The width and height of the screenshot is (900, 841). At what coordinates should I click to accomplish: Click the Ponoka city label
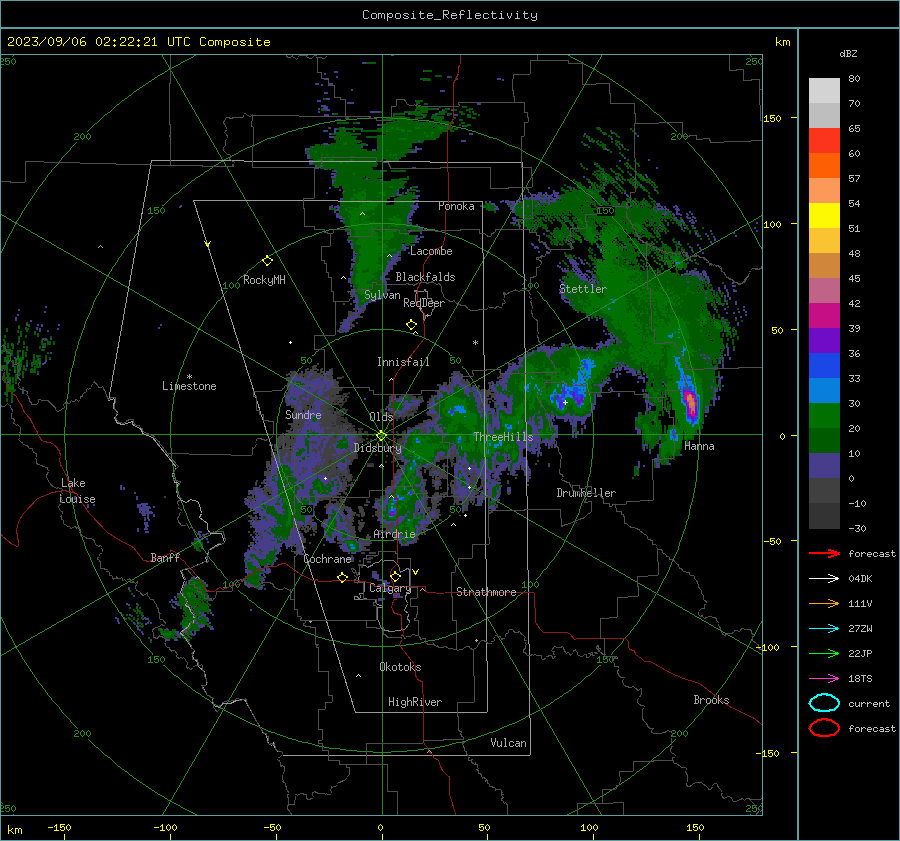456,206
